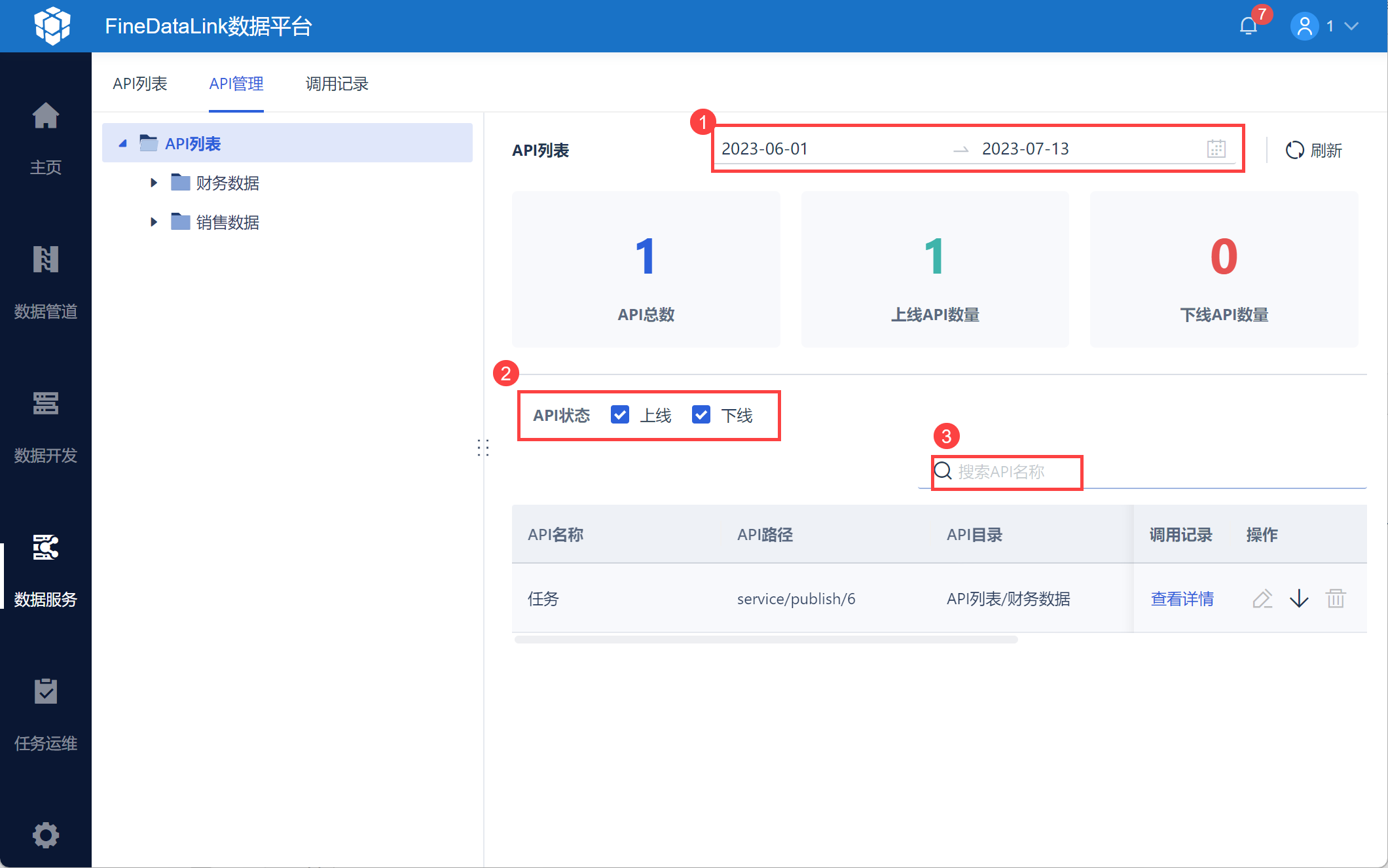Click the API路径 column header
Screen dimensions: 1388x868
coord(765,535)
